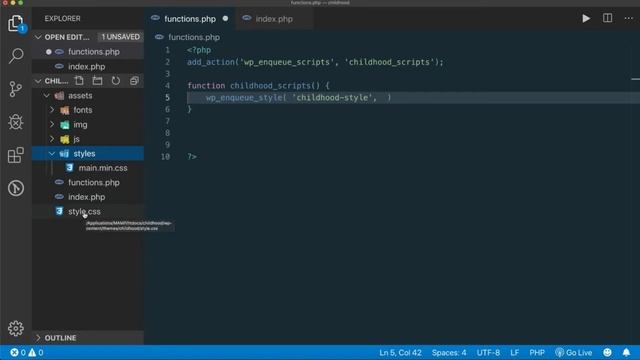The width and height of the screenshot is (640, 360).
Task: Click the warnings count in status bar
Action: point(36,352)
